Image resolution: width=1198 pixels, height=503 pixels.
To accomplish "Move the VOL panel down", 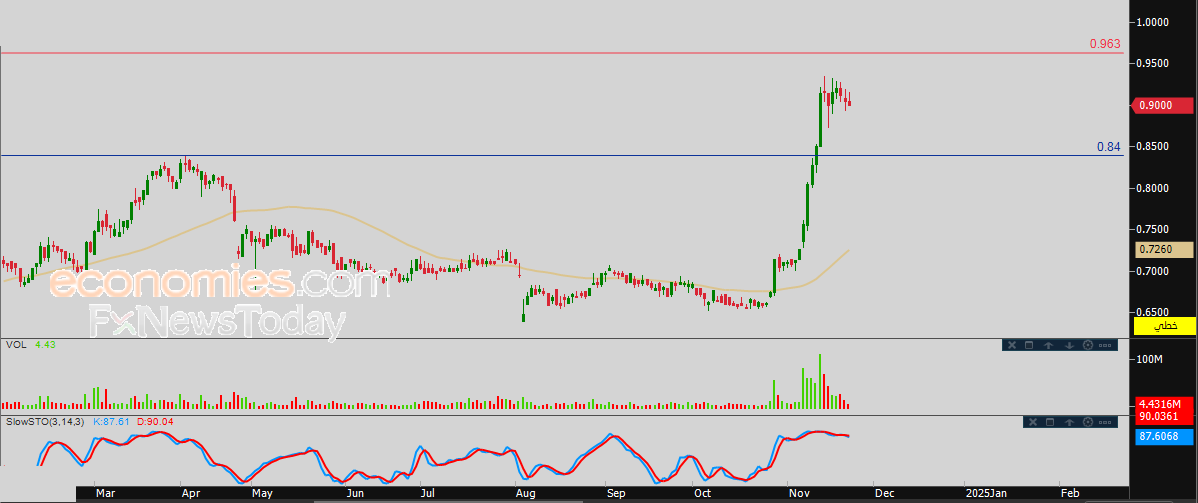I will click(1068, 346).
